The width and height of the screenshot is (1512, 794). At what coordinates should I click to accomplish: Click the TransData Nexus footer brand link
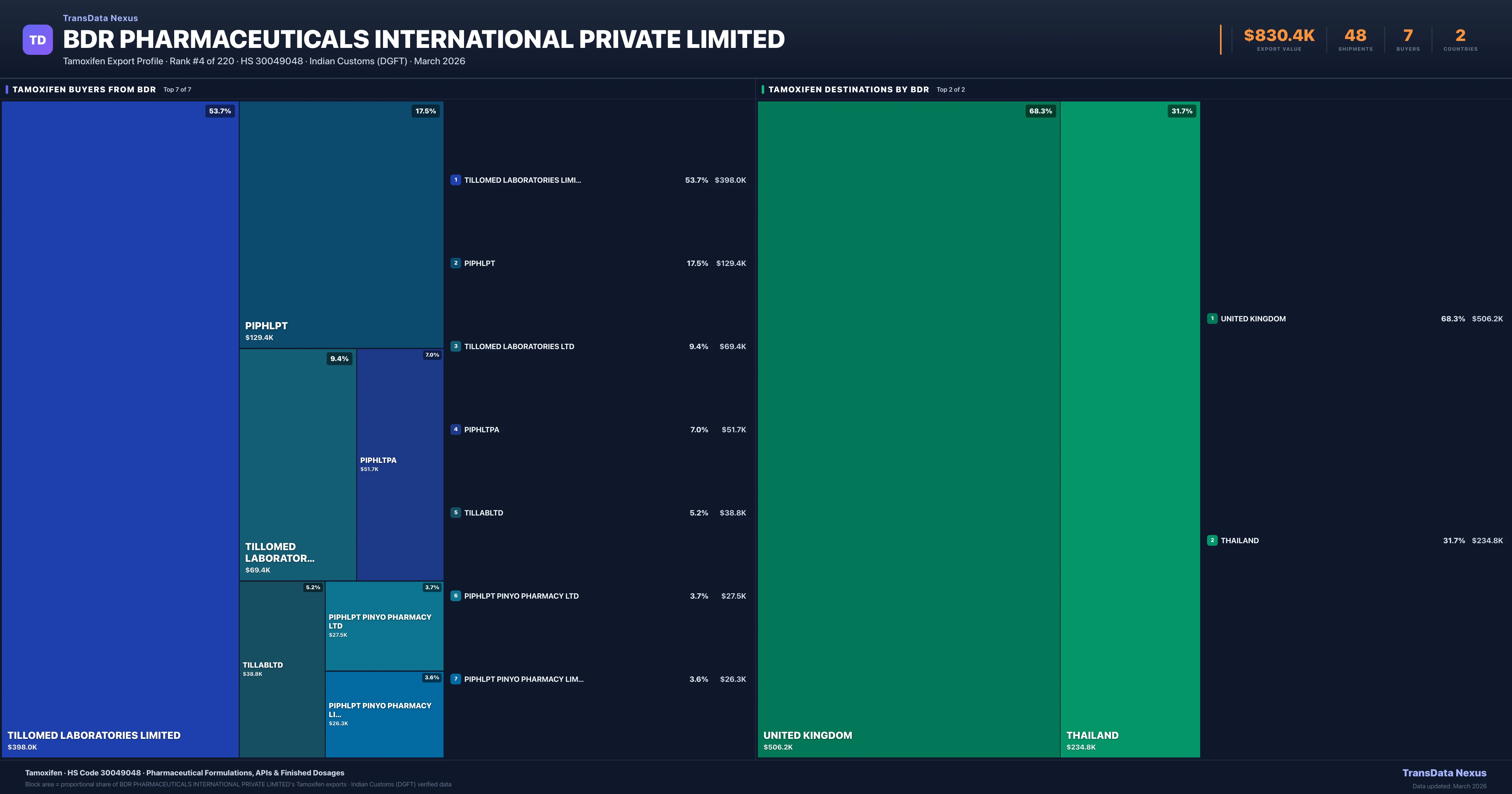pos(1444,773)
